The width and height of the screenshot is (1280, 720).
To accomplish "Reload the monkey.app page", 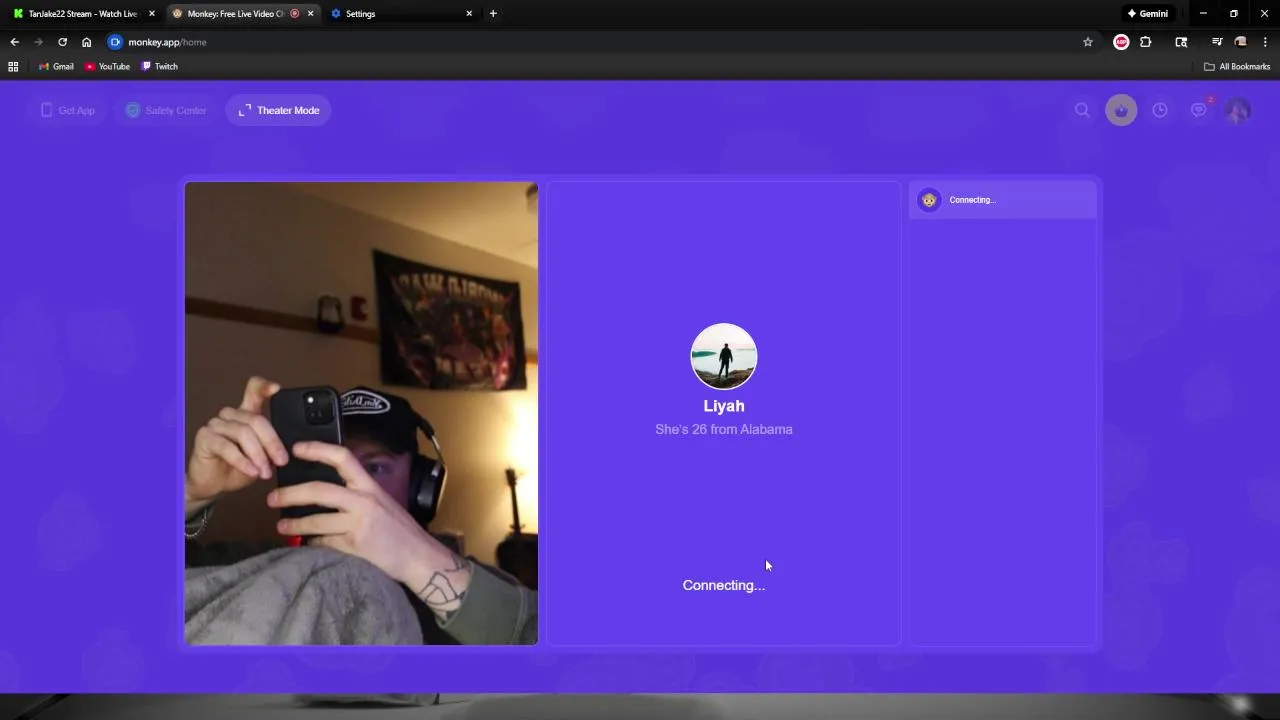I will click(x=62, y=42).
